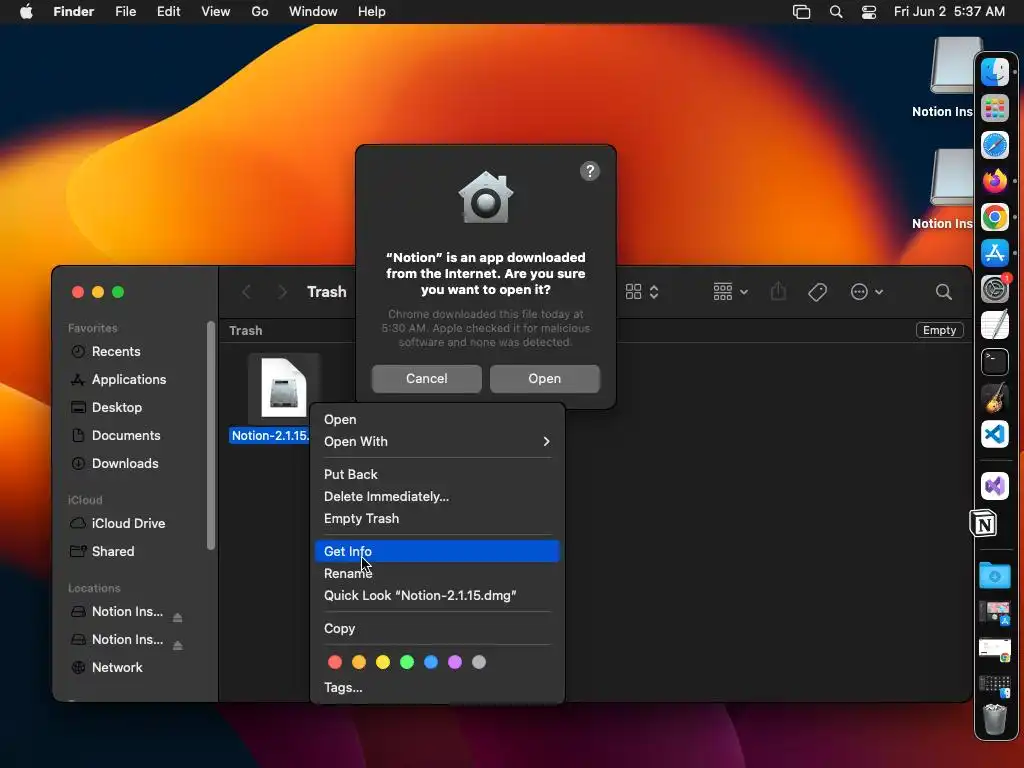This screenshot has height=768, width=1024.
Task: Select Put Back in context menu
Action: click(x=437, y=474)
